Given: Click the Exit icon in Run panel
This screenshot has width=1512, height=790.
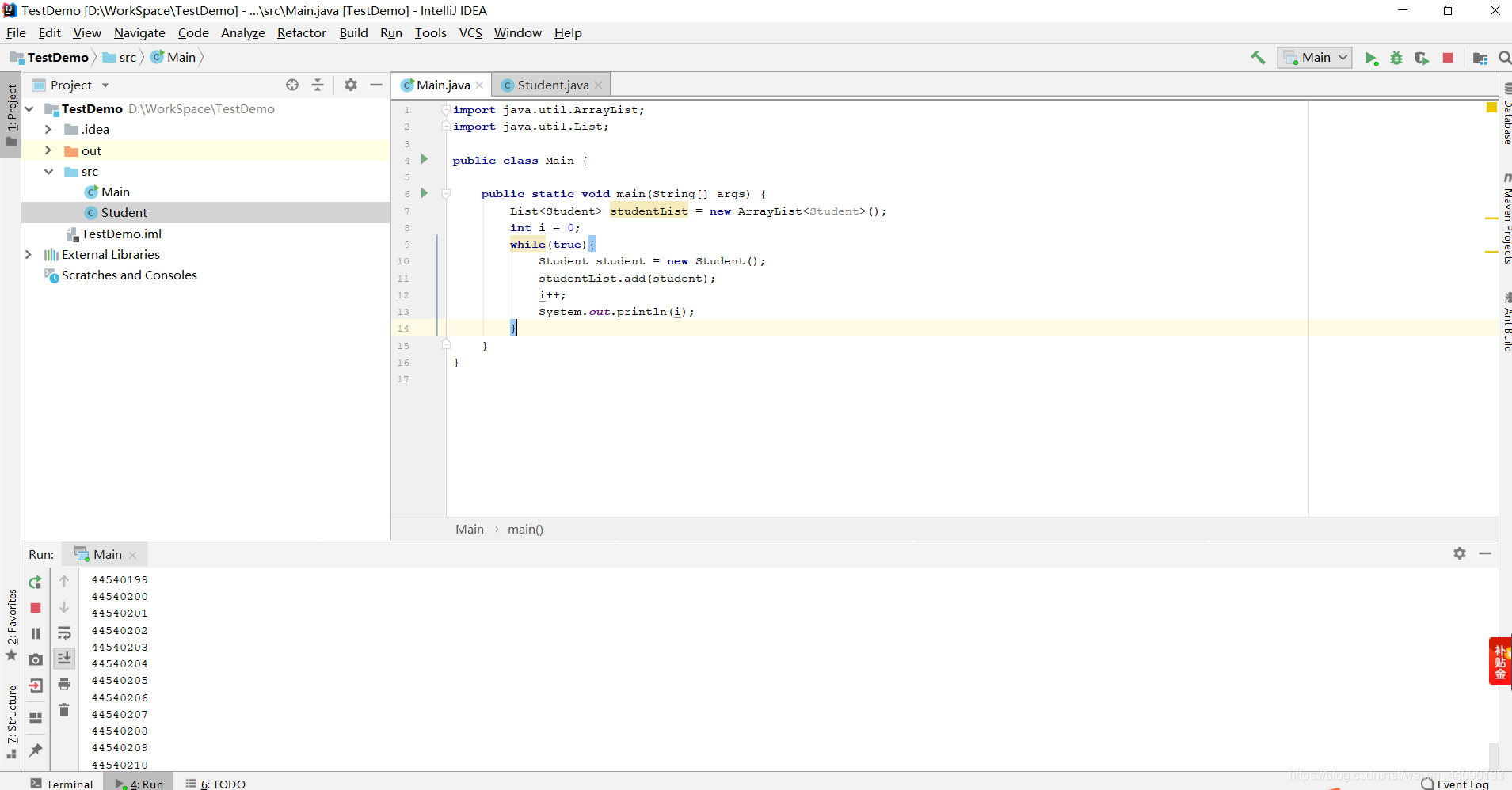Looking at the screenshot, I should coord(36,686).
